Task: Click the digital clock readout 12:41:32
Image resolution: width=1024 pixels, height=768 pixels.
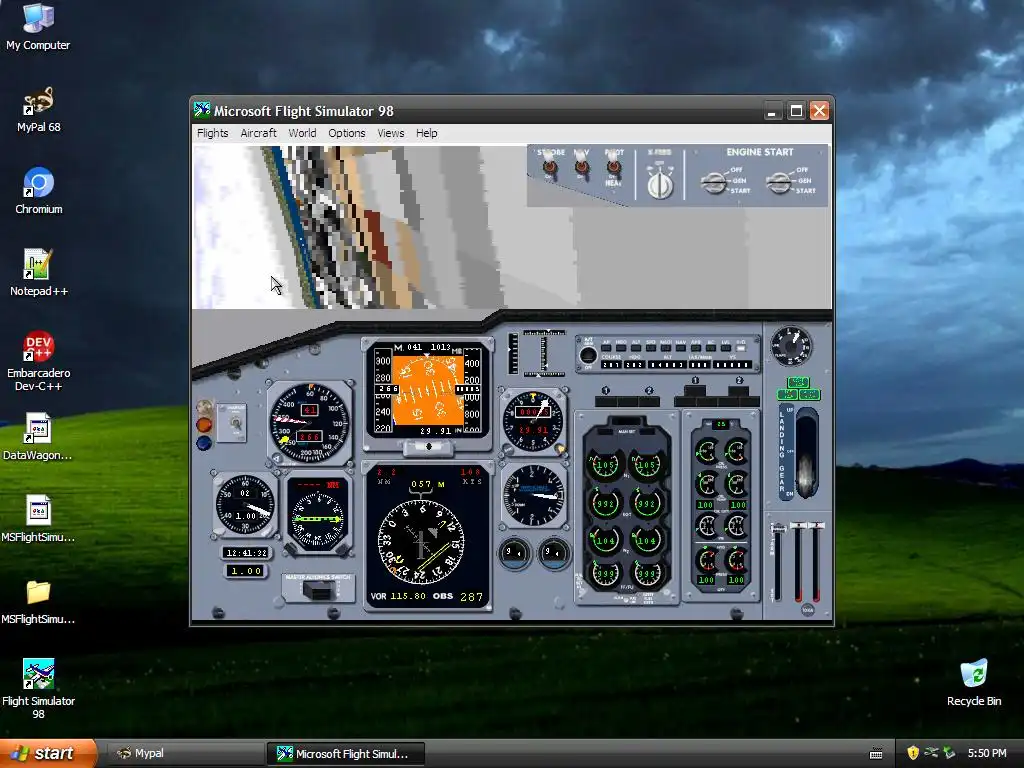Action: (x=246, y=552)
